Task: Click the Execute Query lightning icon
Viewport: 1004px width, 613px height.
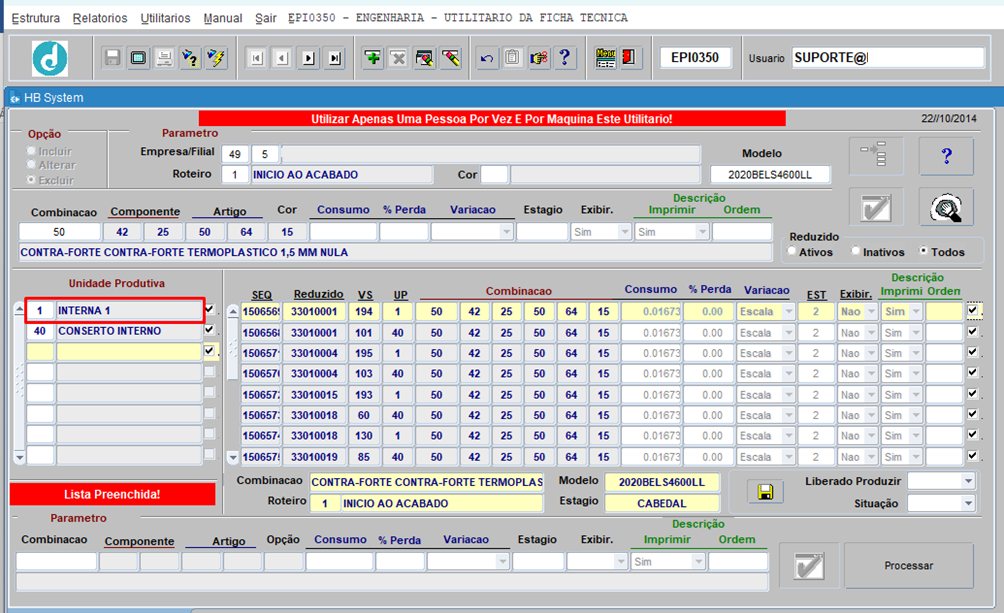Action: 216,58
